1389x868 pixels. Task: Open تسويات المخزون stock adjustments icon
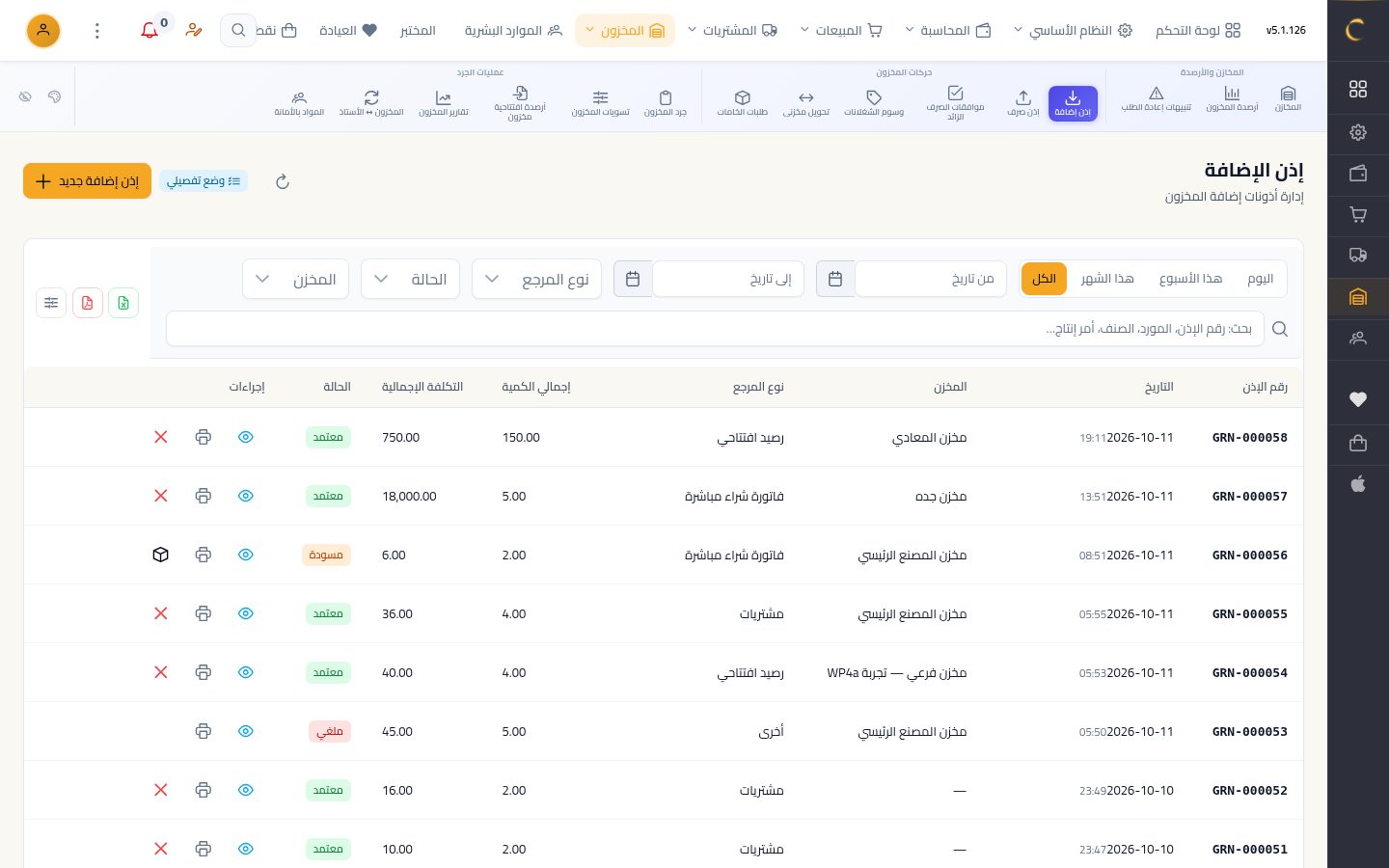(x=600, y=102)
